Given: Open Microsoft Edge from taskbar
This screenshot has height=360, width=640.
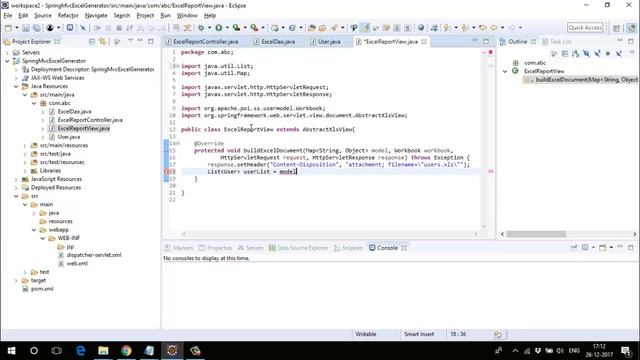Looking at the screenshot, I should [x=80, y=351].
